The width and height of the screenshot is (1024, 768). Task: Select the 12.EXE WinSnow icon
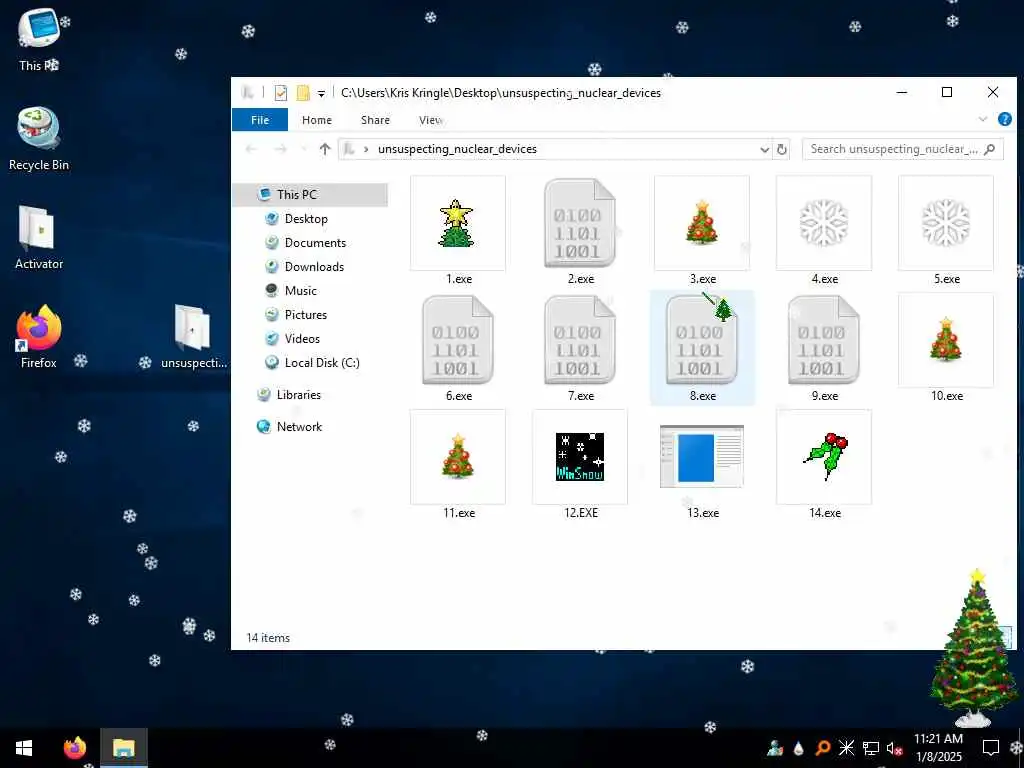point(580,457)
